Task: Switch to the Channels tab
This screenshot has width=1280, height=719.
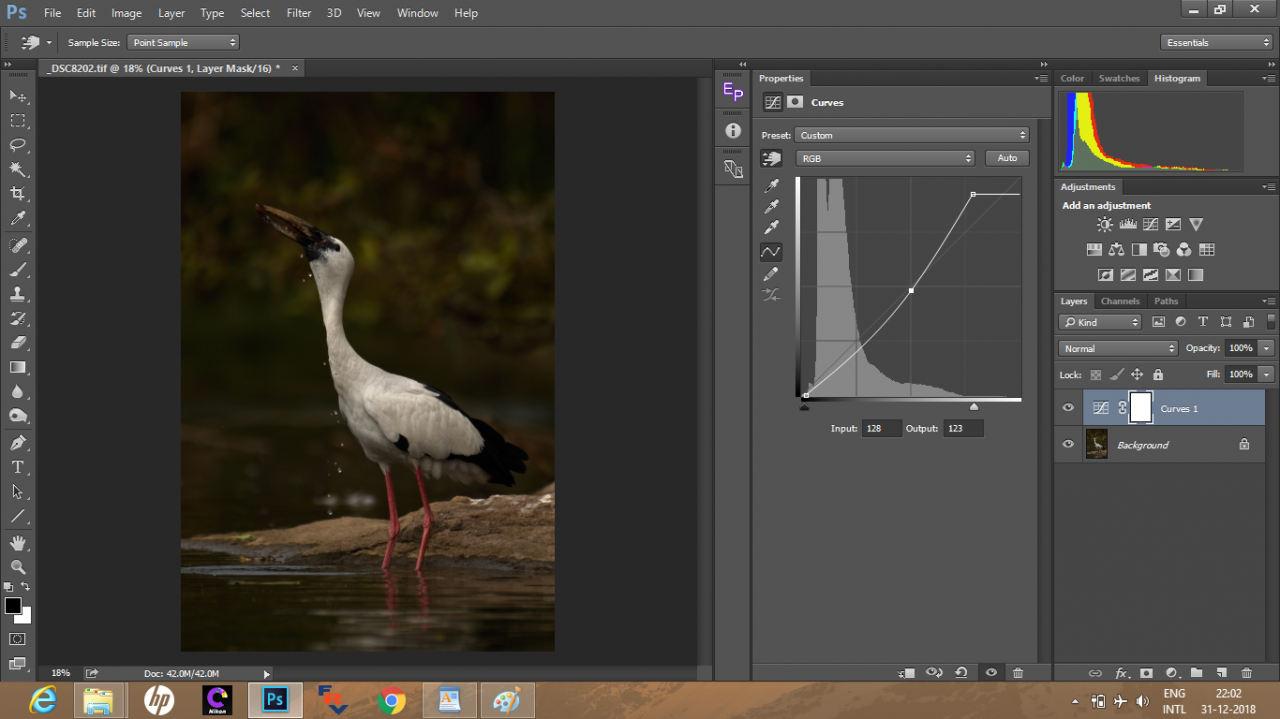Action: 1120,301
